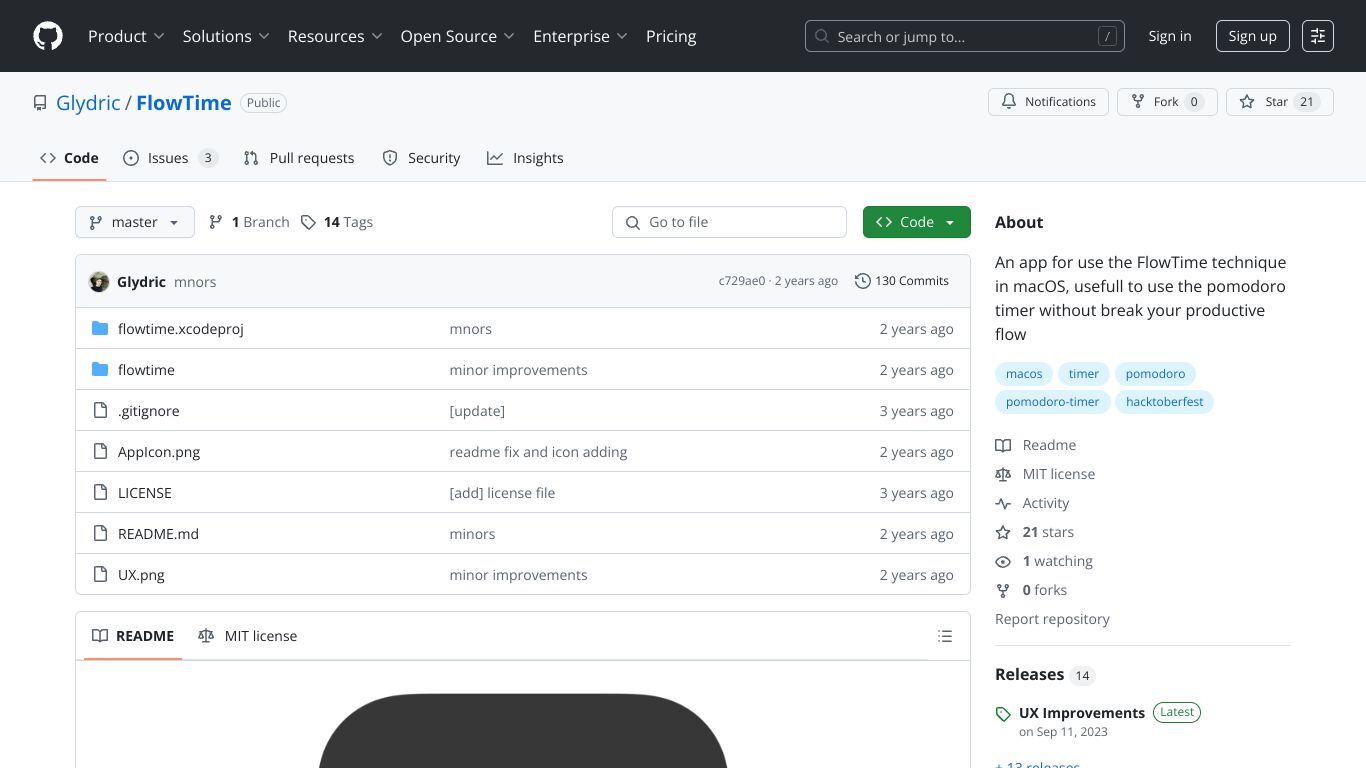Switch to MIT license tab in readme panel
The width and height of the screenshot is (1366, 768).
pos(248,636)
